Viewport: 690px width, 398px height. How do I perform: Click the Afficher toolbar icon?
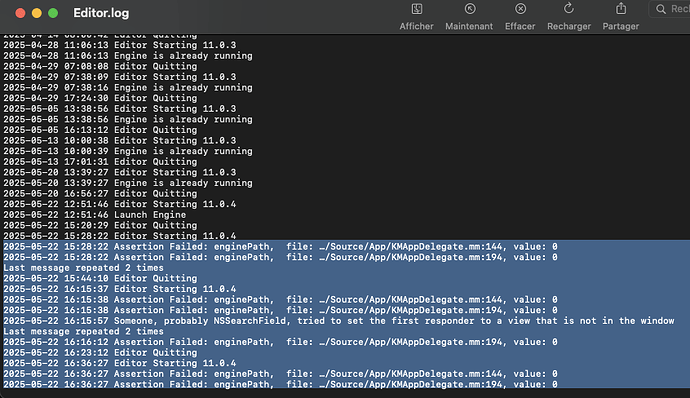coord(416,9)
